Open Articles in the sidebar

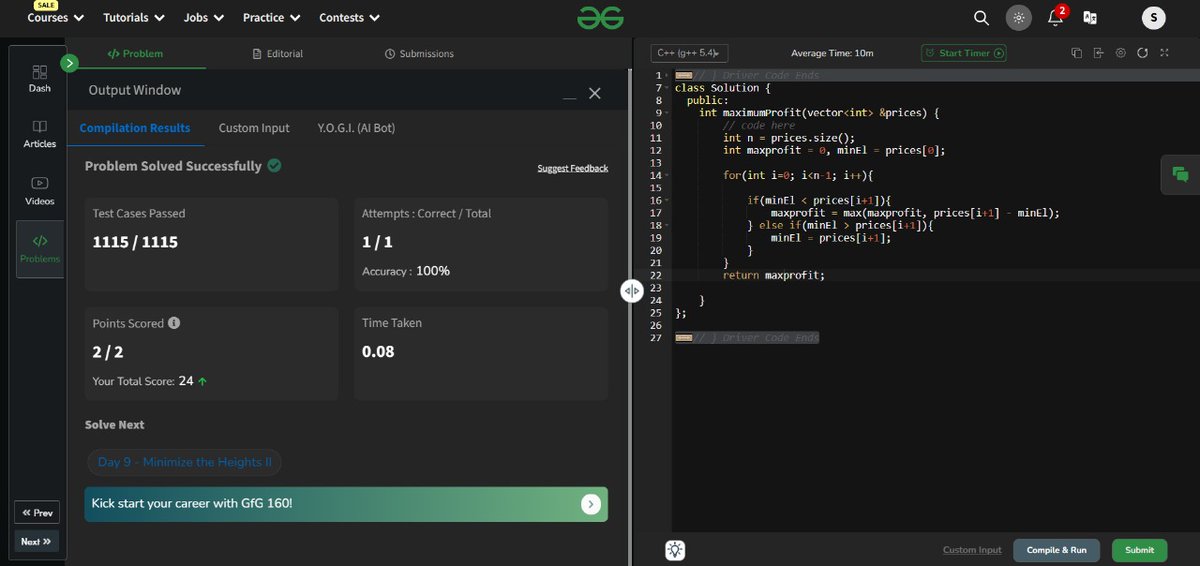pos(39,135)
